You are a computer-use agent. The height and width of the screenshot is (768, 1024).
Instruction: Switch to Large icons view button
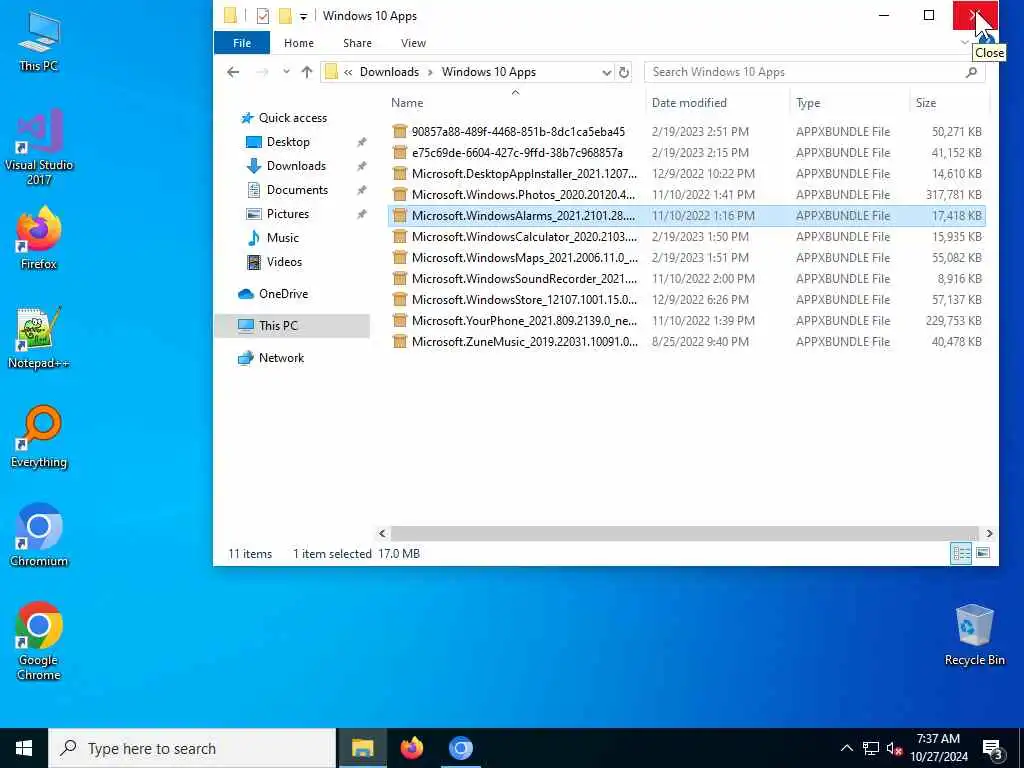[x=983, y=554]
